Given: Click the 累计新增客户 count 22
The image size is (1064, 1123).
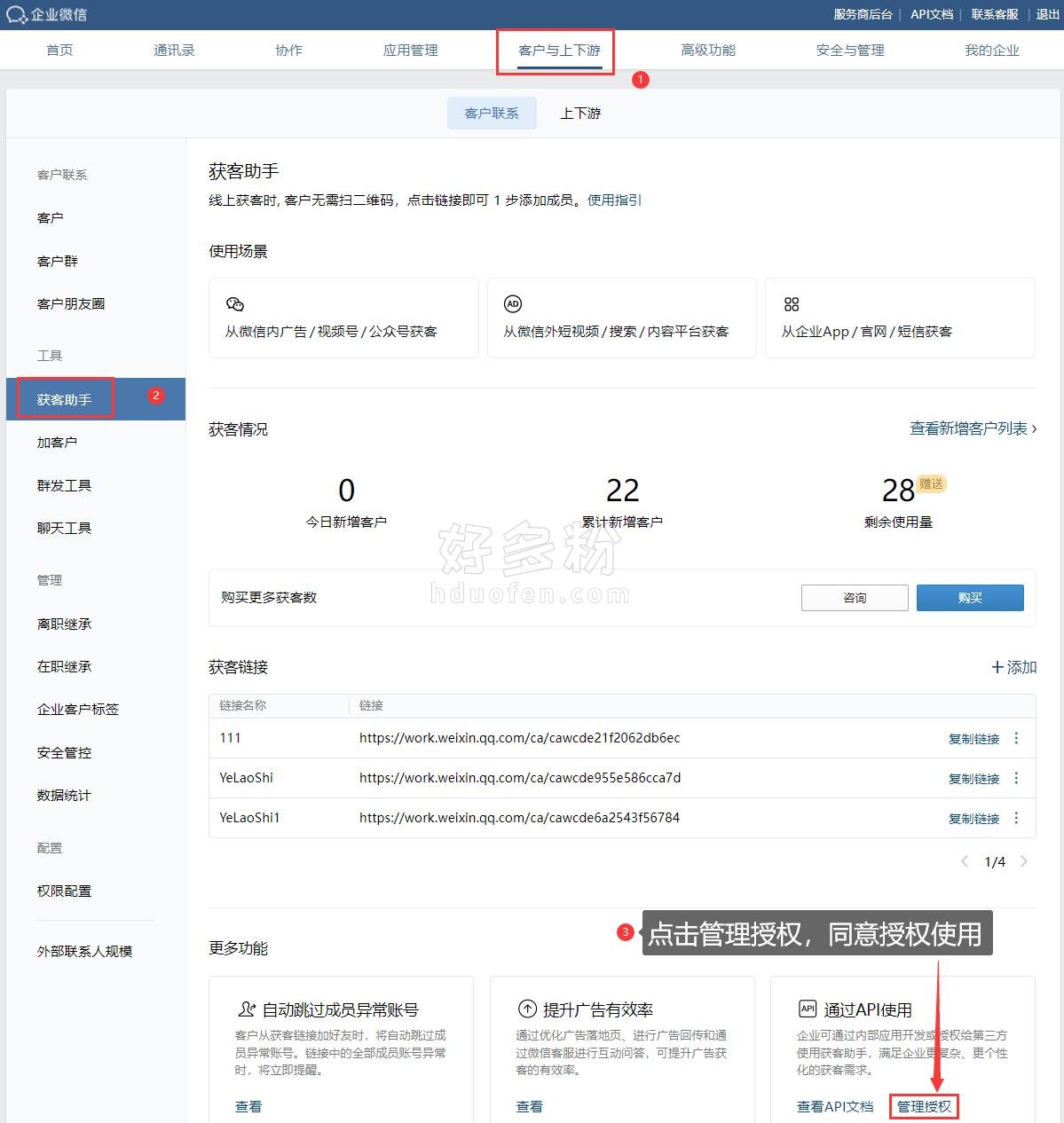Looking at the screenshot, I should point(622,491).
